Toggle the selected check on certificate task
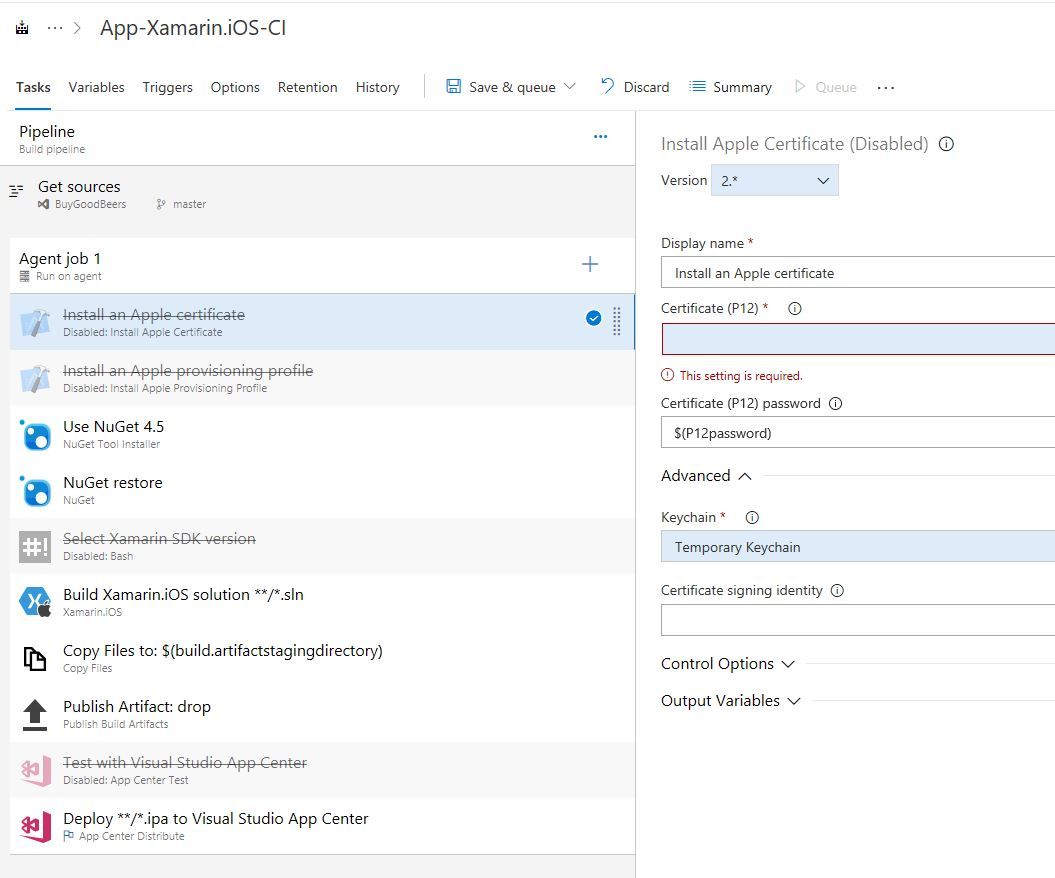 tap(593, 318)
